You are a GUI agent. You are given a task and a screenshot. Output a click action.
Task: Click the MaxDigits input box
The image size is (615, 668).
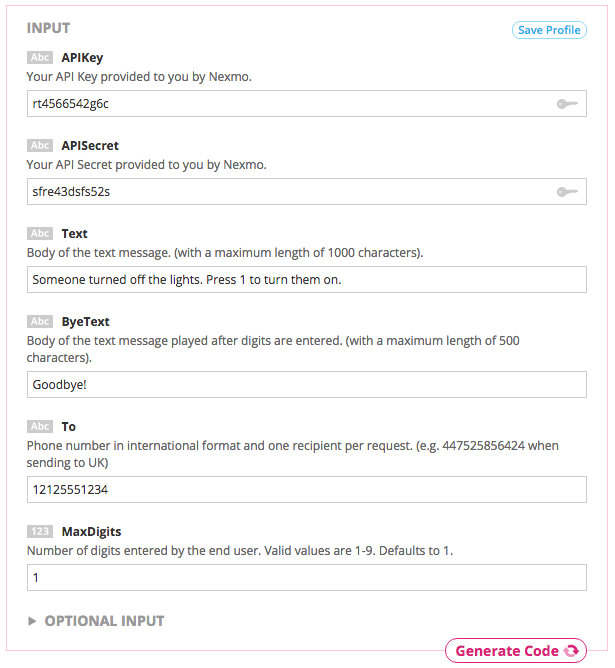point(306,577)
